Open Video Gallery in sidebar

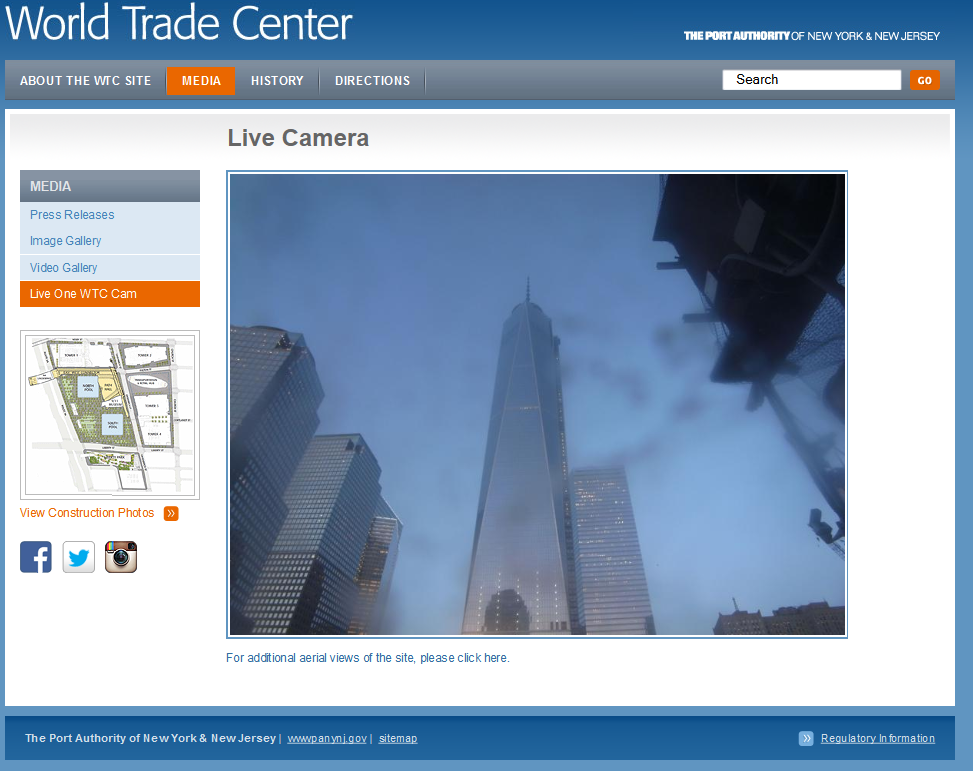click(x=110, y=268)
